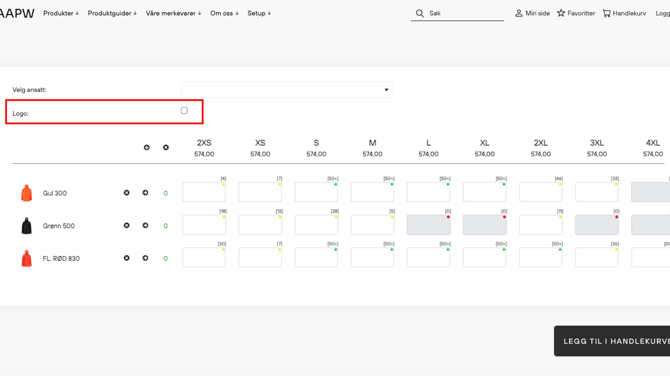Viewport: 670px width, 376px height.
Task: Open the Velg ansatt dropdown
Action: point(287,90)
